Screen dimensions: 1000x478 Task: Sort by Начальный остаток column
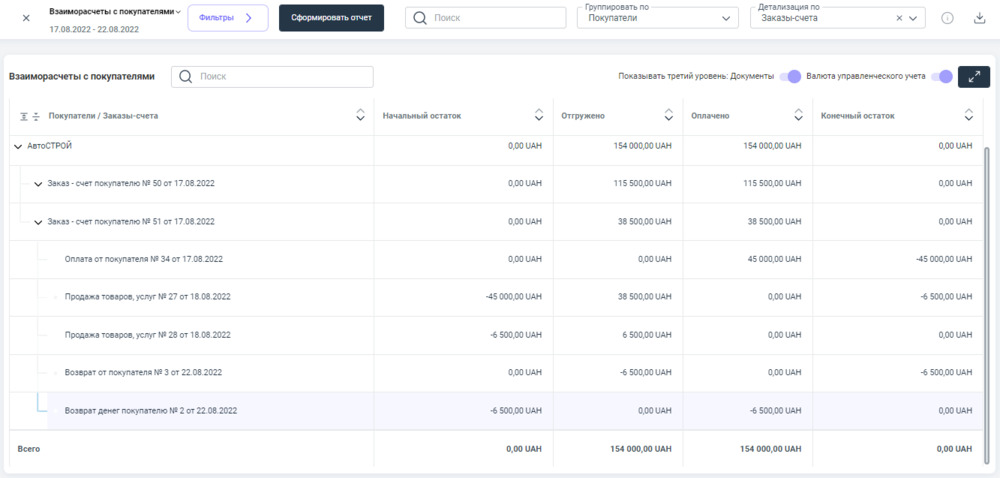(540, 116)
